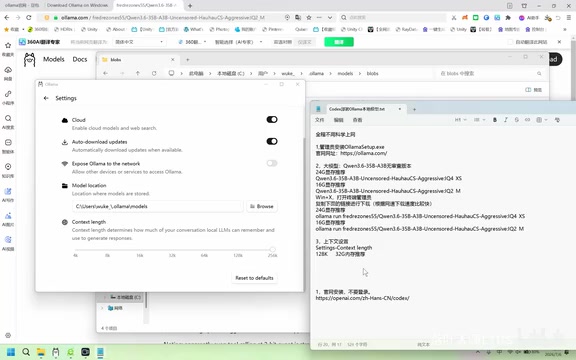Viewport: 576px width, 360px height.
Task: Open taskbar search icon
Action: [x=26, y=352]
